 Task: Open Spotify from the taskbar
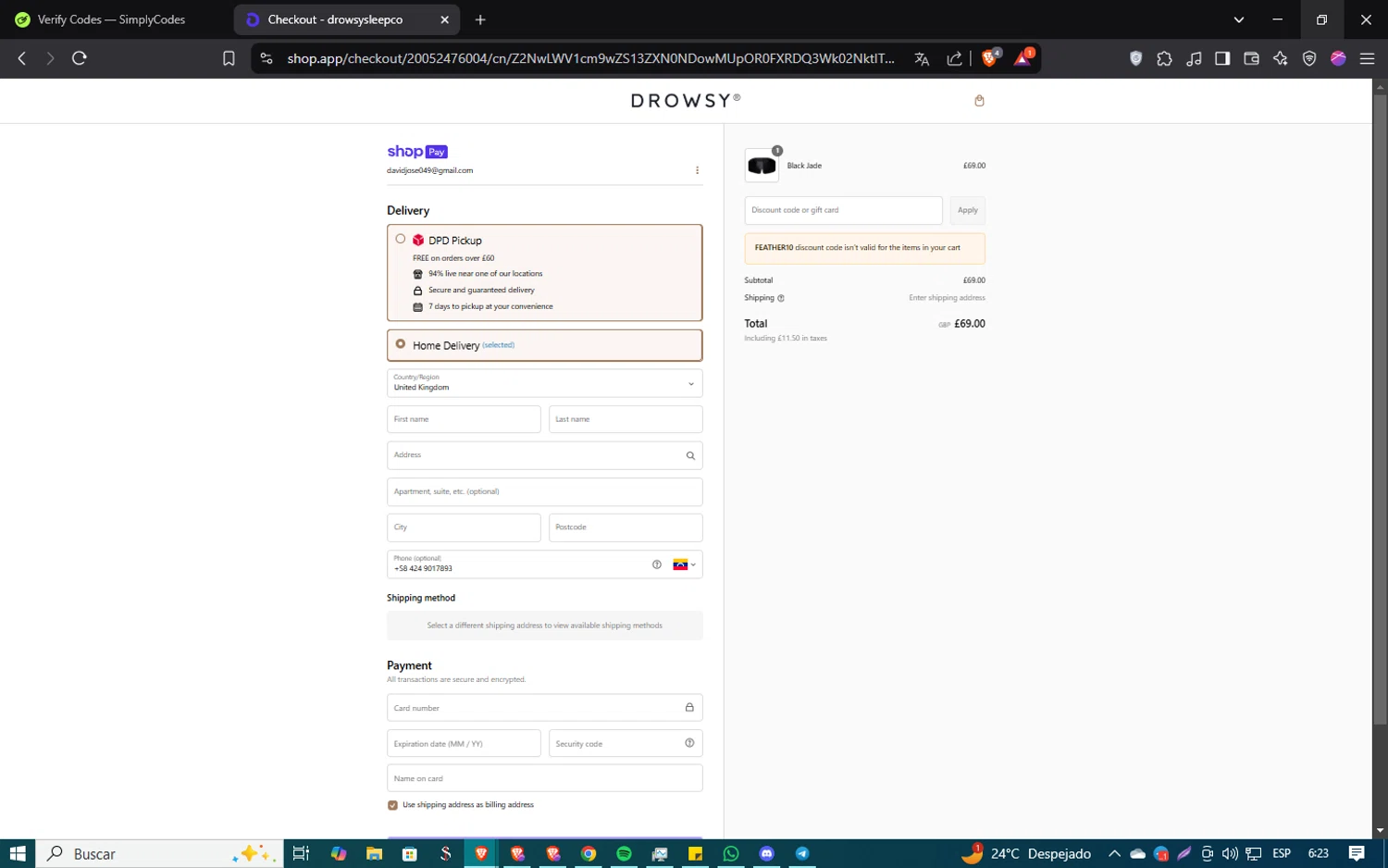(x=624, y=853)
